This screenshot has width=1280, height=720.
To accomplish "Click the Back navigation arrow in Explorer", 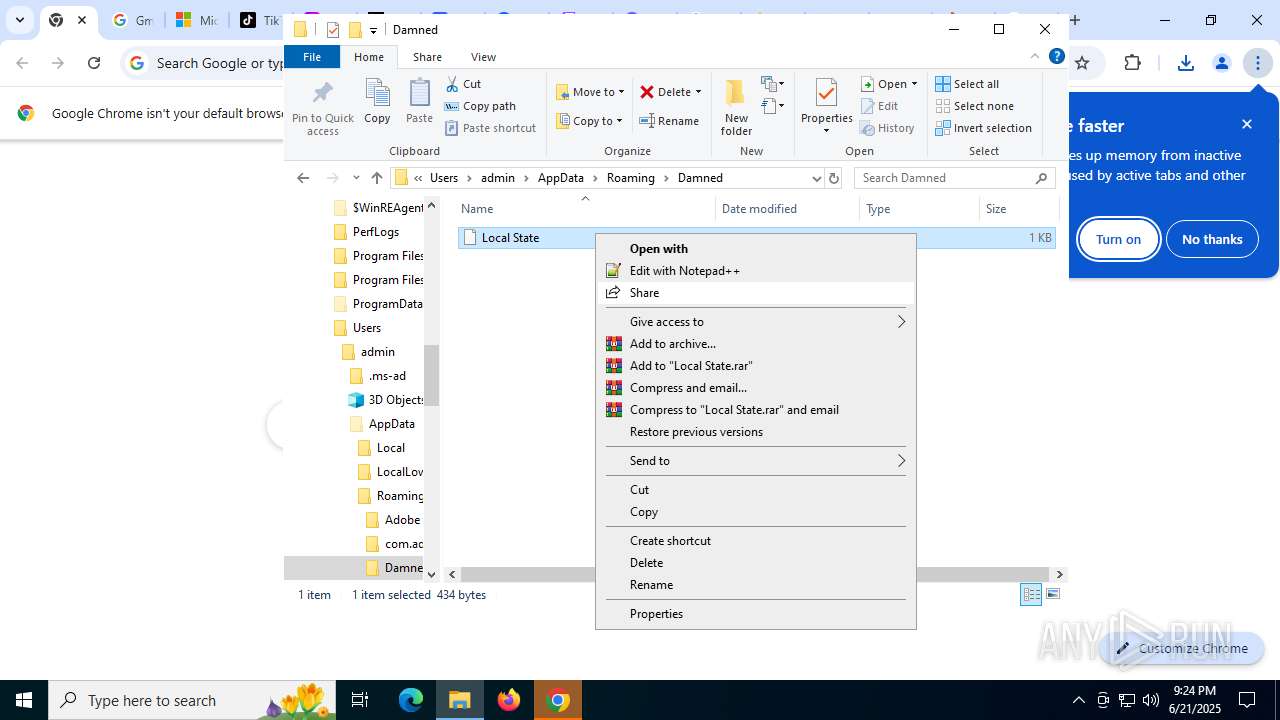I will tap(303, 178).
